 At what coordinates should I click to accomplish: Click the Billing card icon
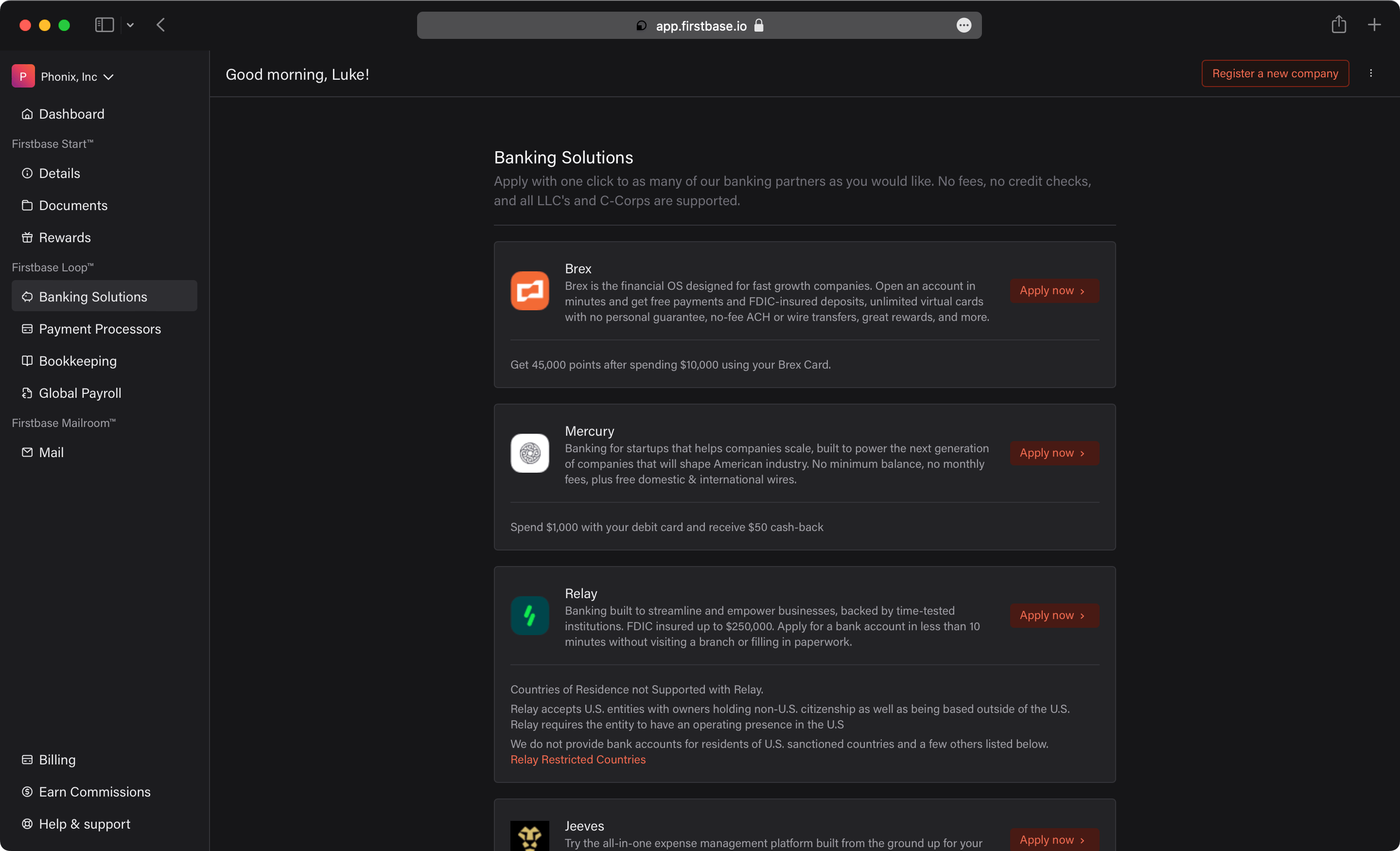click(x=27, y=760)
